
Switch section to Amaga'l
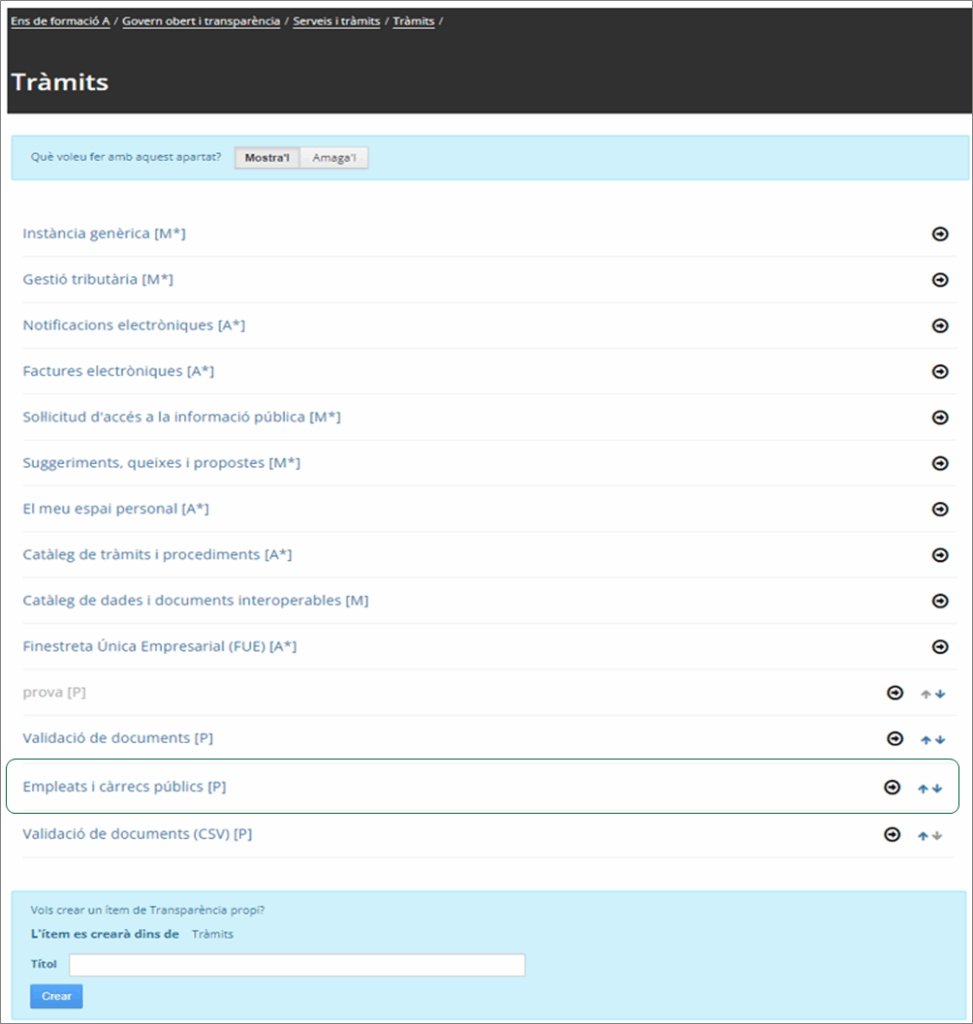[334, 158]
